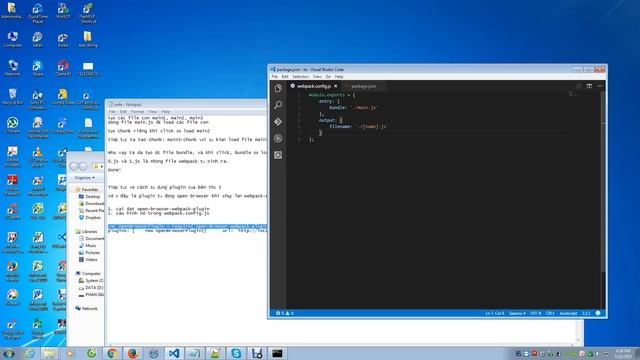Click the Windows Start button
This screenshot has width=640, height=360.
[x=9, y=353]
